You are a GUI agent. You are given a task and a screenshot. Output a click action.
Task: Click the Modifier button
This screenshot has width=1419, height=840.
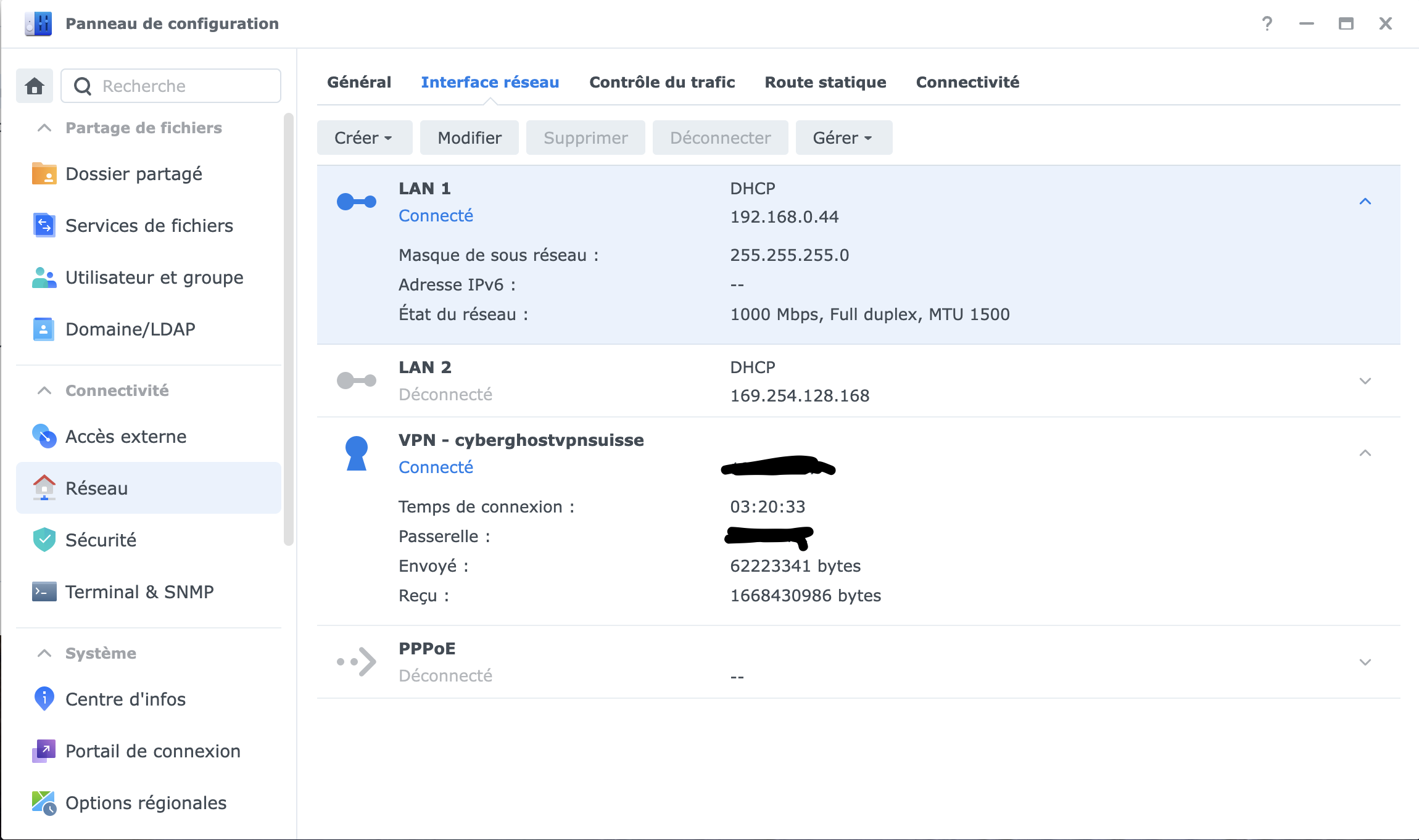pos(469,138)
